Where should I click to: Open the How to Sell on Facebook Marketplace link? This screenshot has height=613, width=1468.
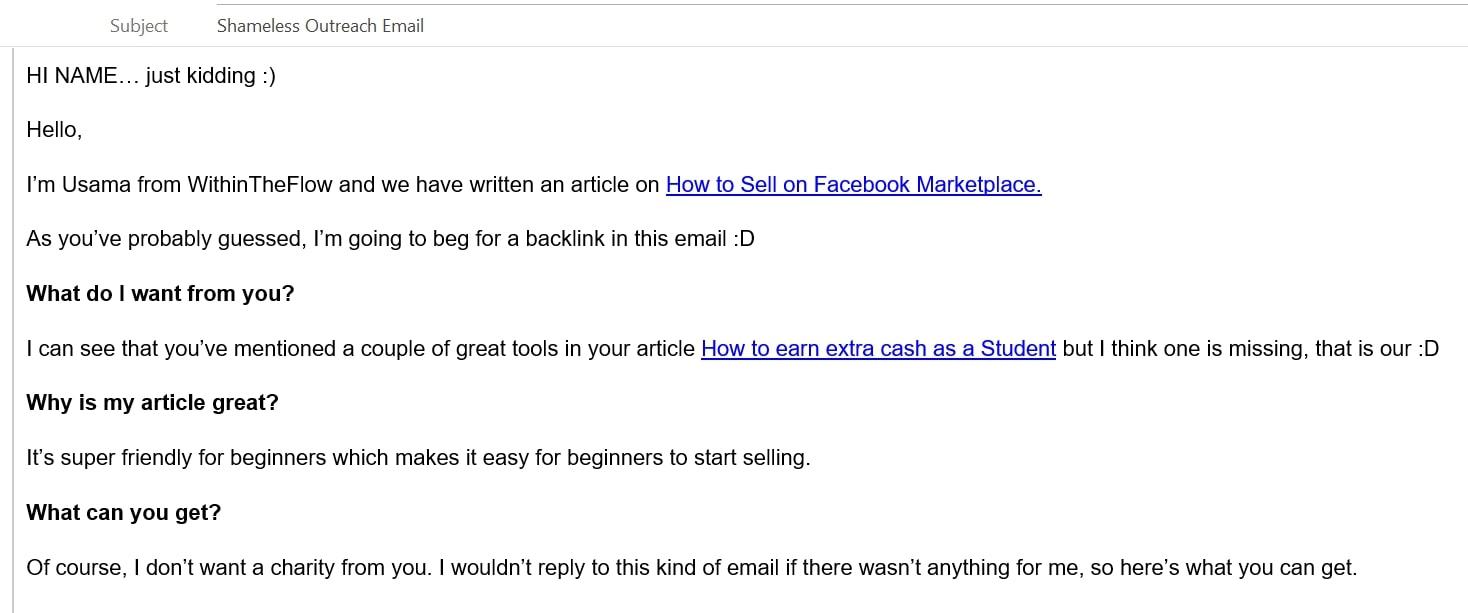coord(853,185)
